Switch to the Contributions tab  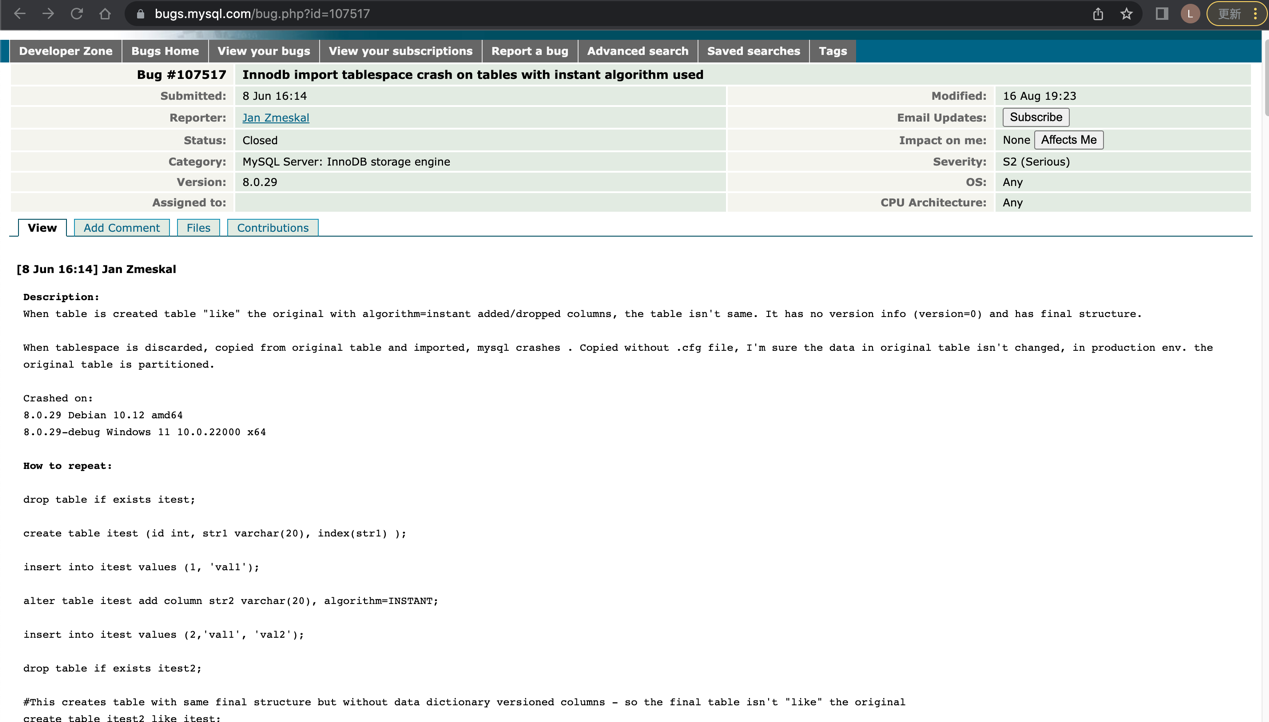coord(273,228)
